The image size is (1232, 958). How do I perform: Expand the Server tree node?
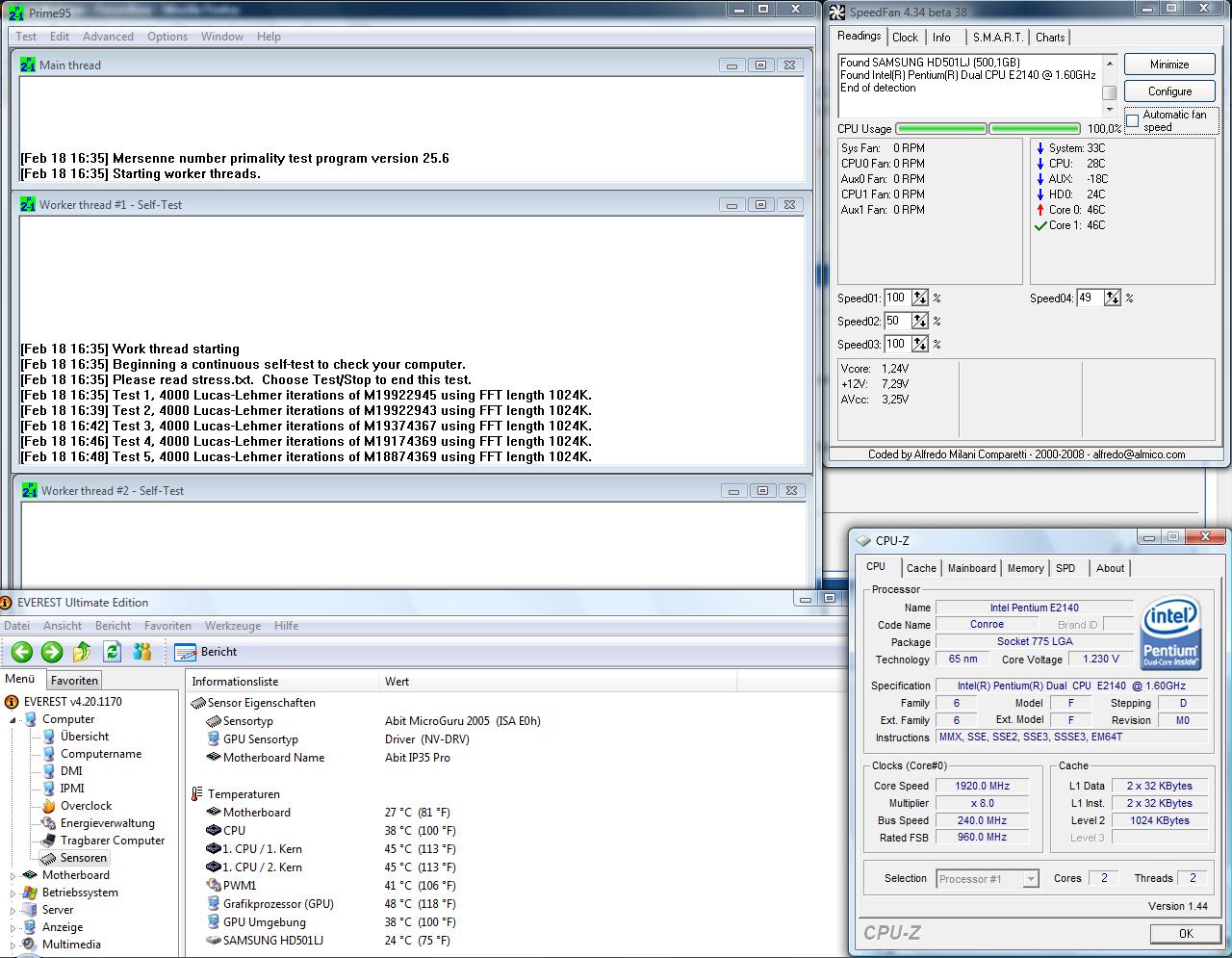pyautogui.click(x=13, y=910)
